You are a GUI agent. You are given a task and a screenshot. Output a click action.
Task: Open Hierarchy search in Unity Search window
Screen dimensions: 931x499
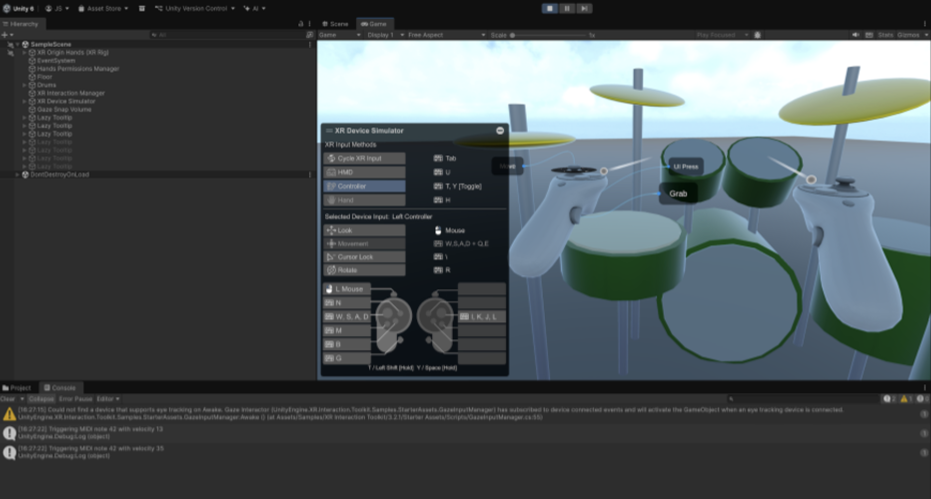click(309, 35)
